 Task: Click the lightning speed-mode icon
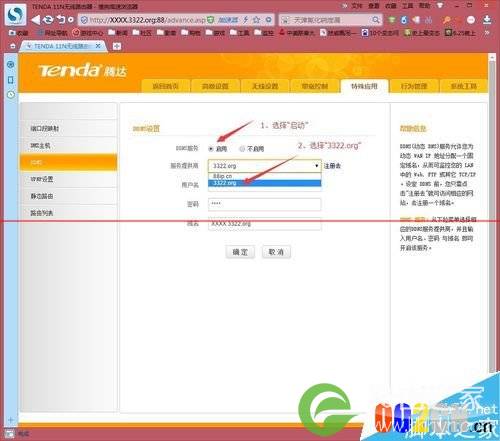(x=246, y=20)
